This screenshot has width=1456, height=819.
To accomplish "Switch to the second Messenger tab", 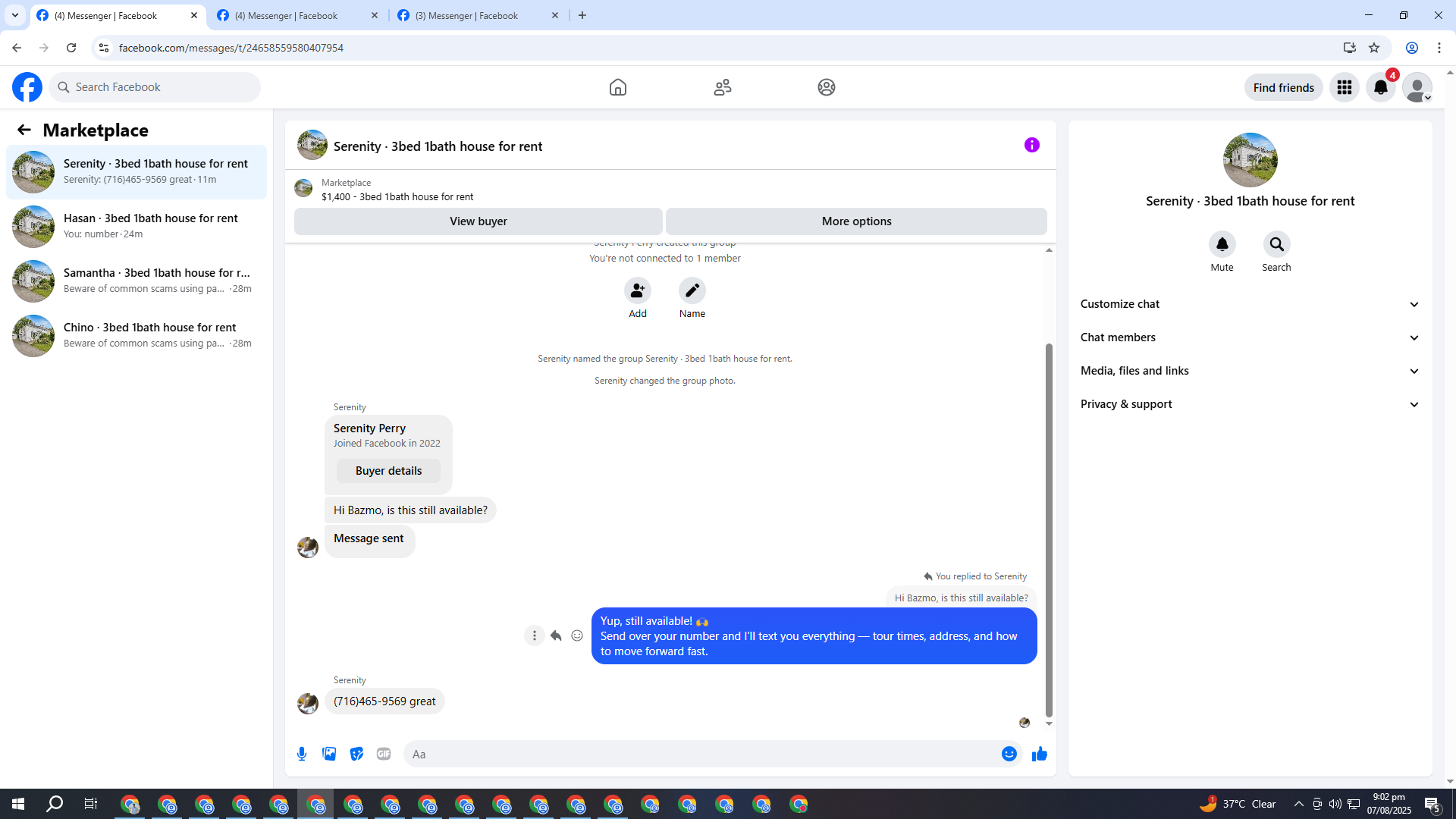I will click(297, 15).
